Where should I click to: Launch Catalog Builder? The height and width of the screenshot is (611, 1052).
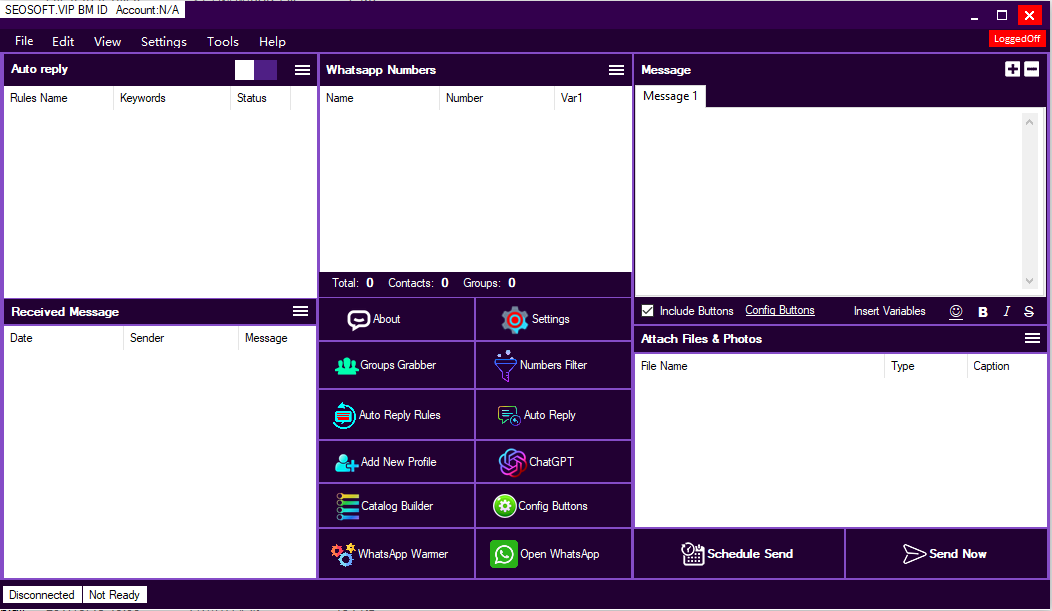(397, 506)
